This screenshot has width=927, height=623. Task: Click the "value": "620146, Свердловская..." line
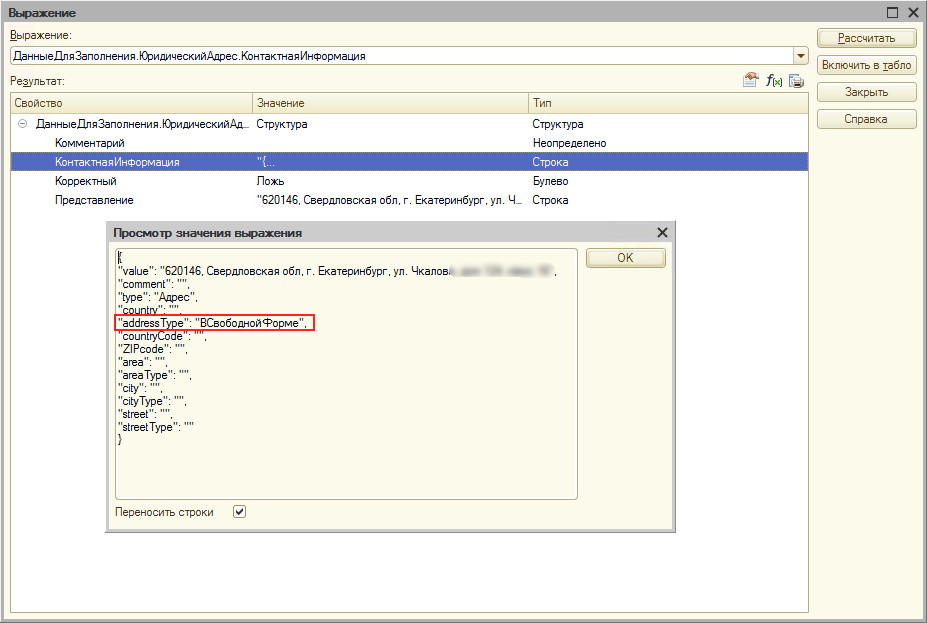pos(337,271)
